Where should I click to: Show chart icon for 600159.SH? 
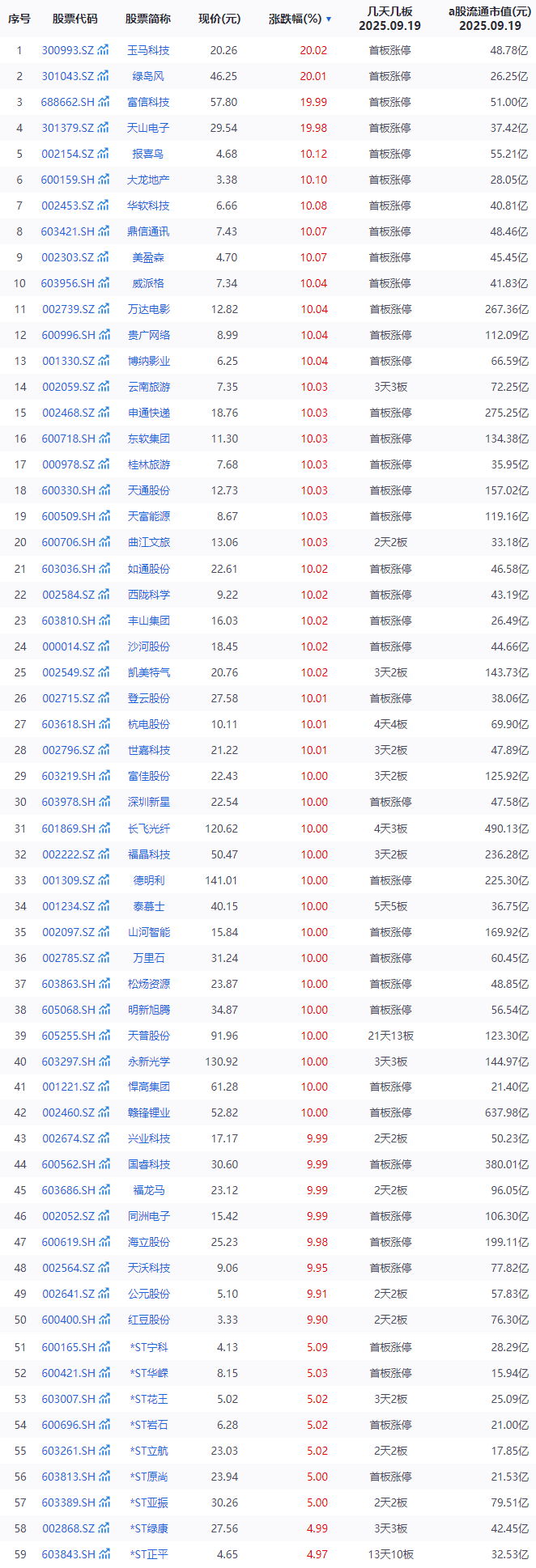104,180
